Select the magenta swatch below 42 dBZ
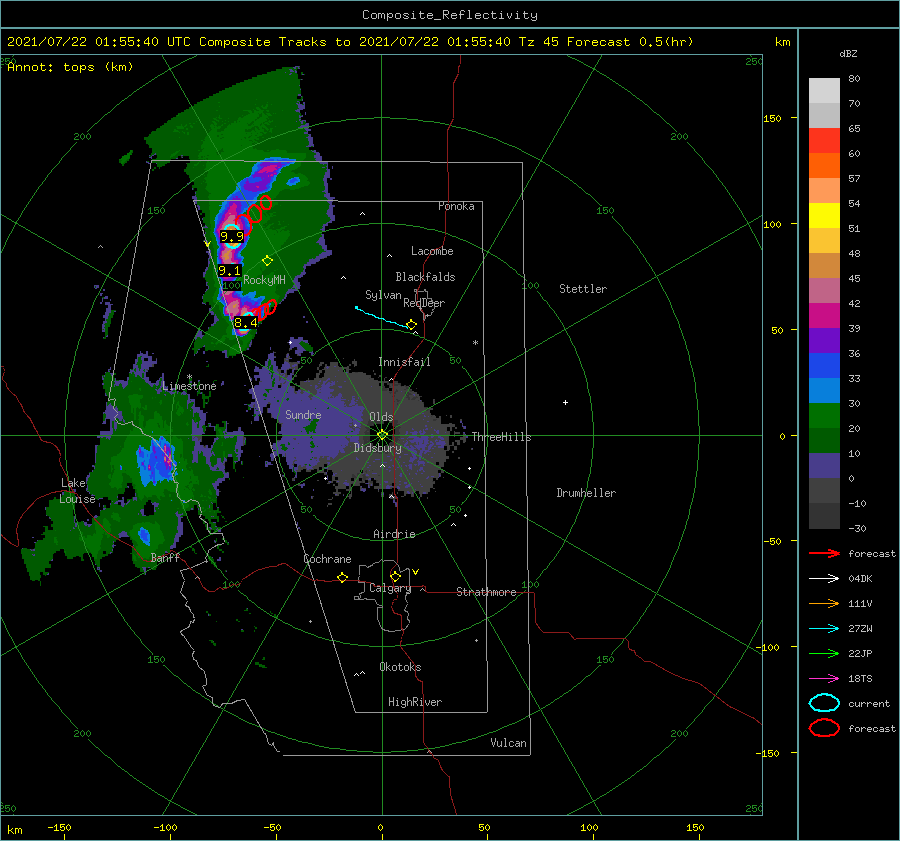The width and height of the screenshot is (900, 841). (824, 316)
